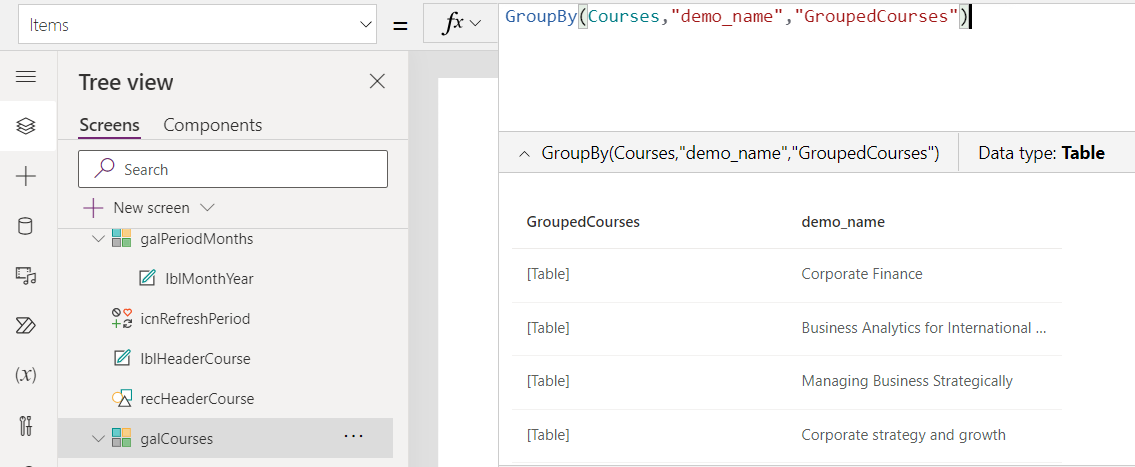1135x467 pixels.
Task: Select lblMonthYear in tree
Action: point(209,278)
